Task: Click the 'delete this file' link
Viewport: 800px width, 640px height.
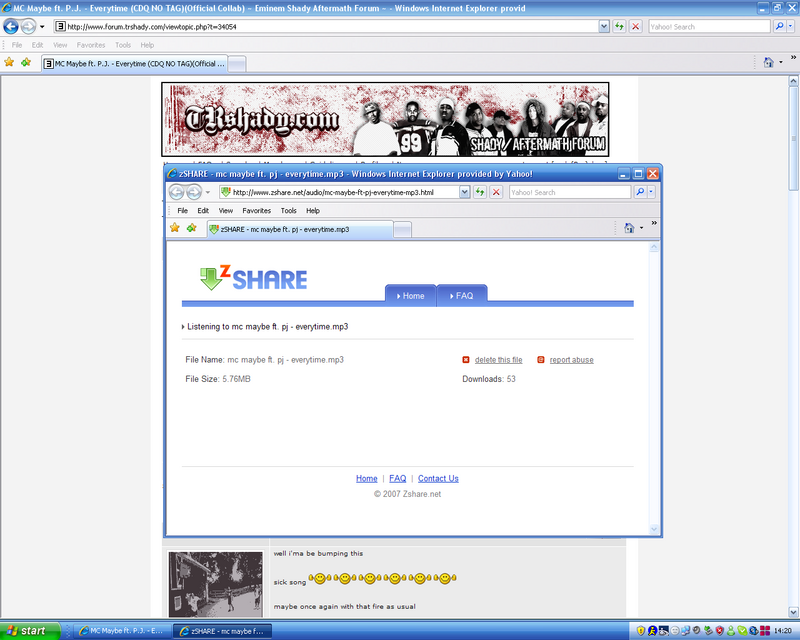Action: tap(498, 360)
